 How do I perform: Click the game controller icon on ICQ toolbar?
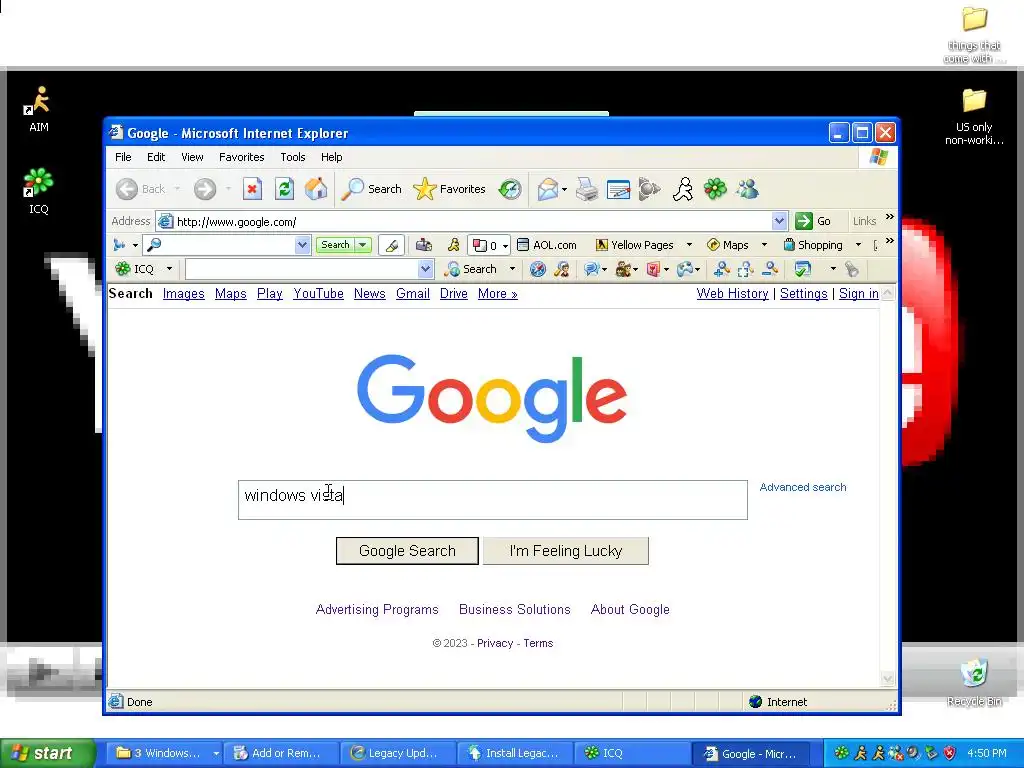tap(685, 269)
